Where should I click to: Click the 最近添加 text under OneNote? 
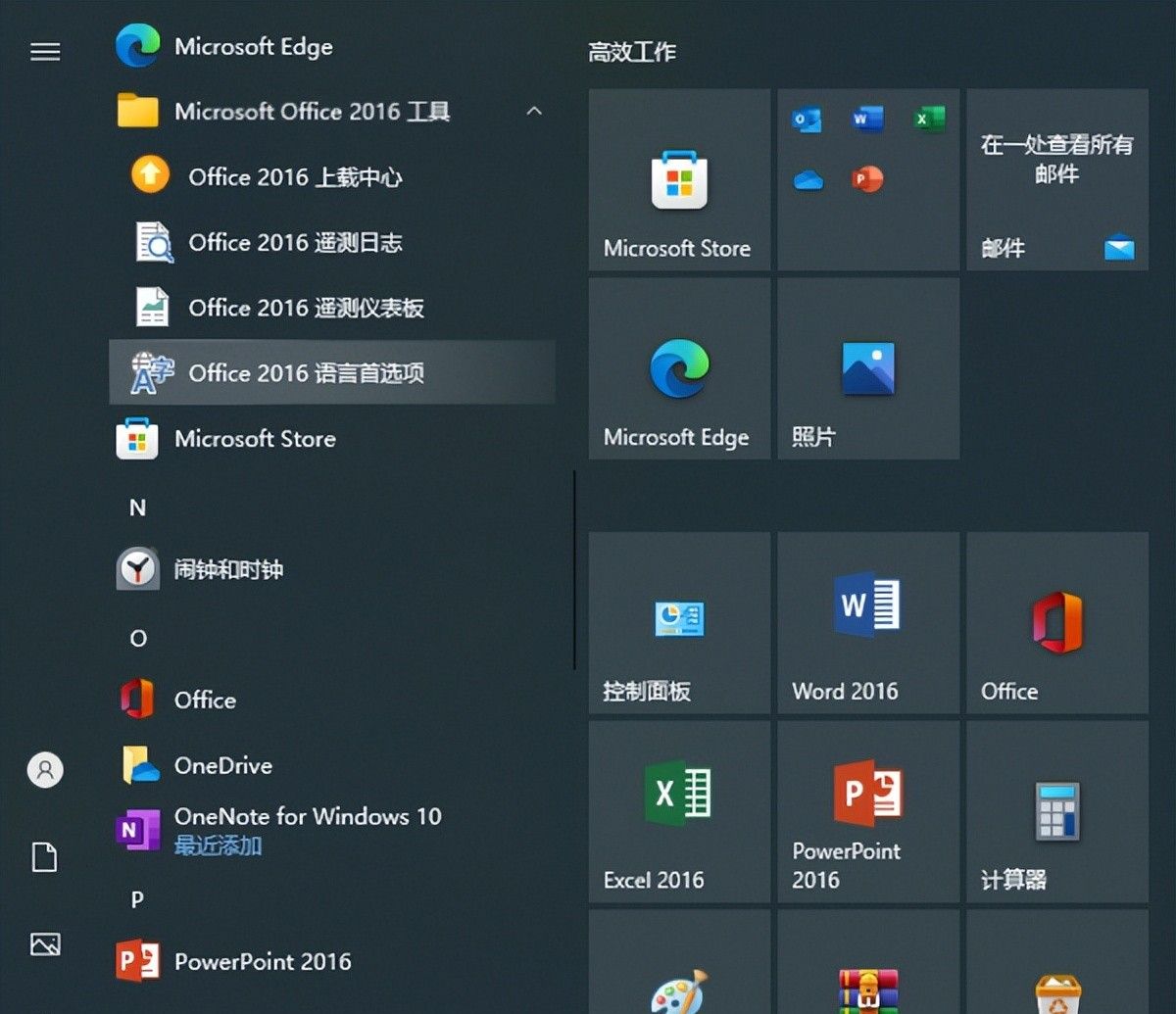218,845
